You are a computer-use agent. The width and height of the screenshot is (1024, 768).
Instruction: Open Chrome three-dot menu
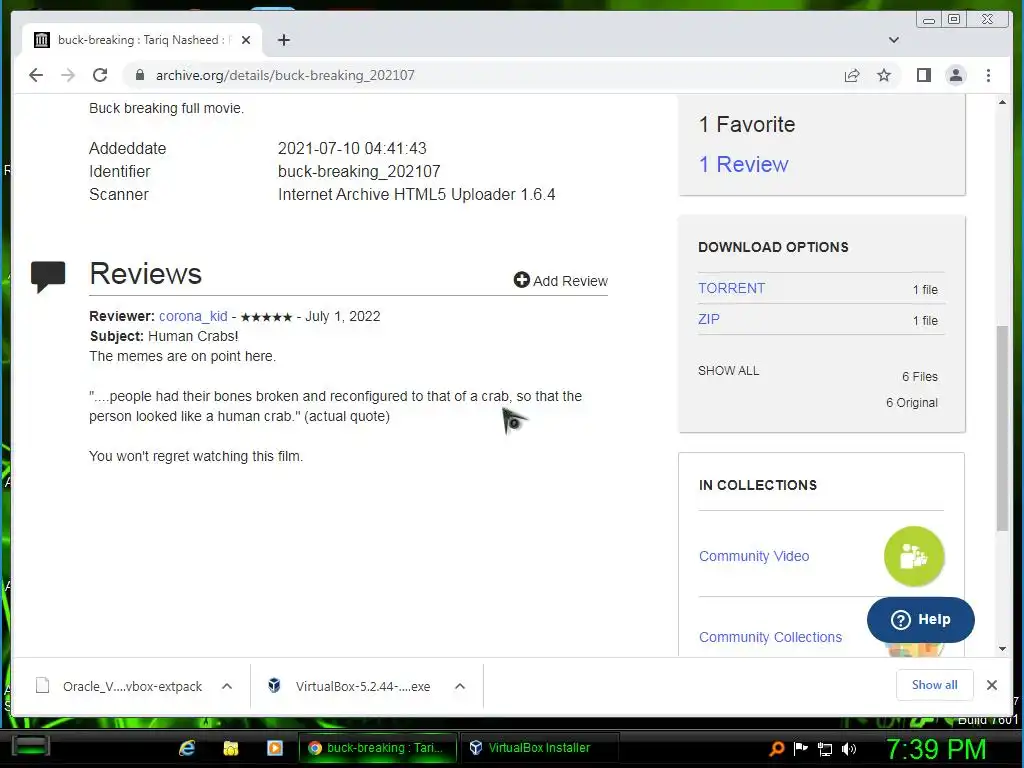988,75
